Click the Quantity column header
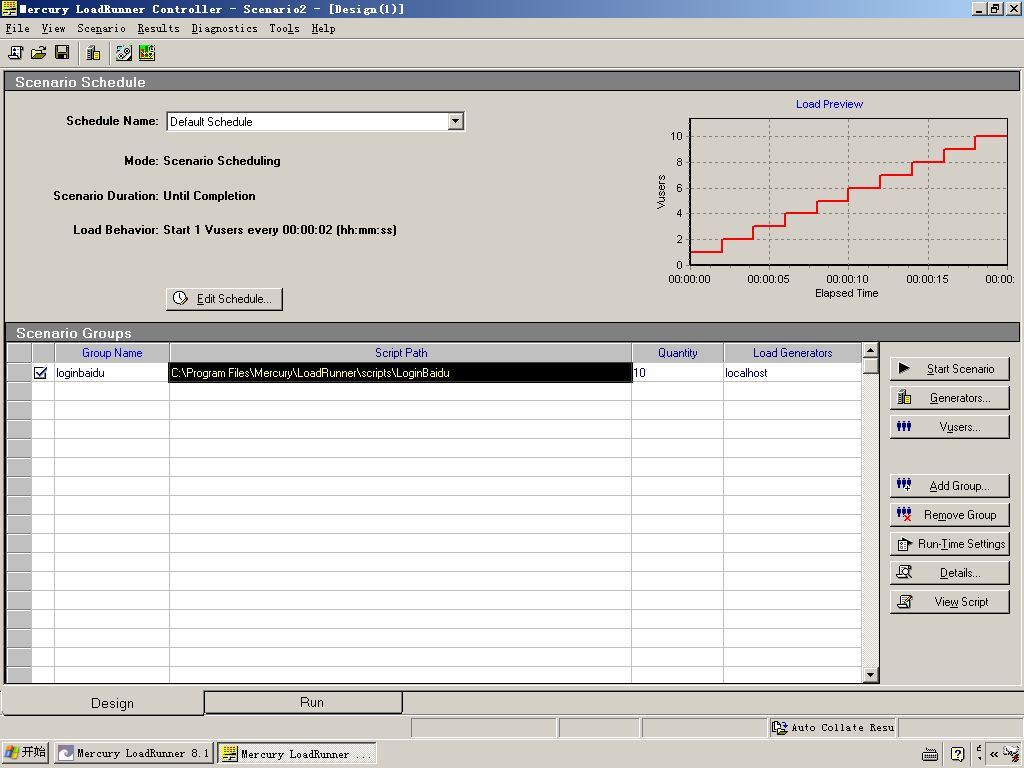 [x=677, y=353]
